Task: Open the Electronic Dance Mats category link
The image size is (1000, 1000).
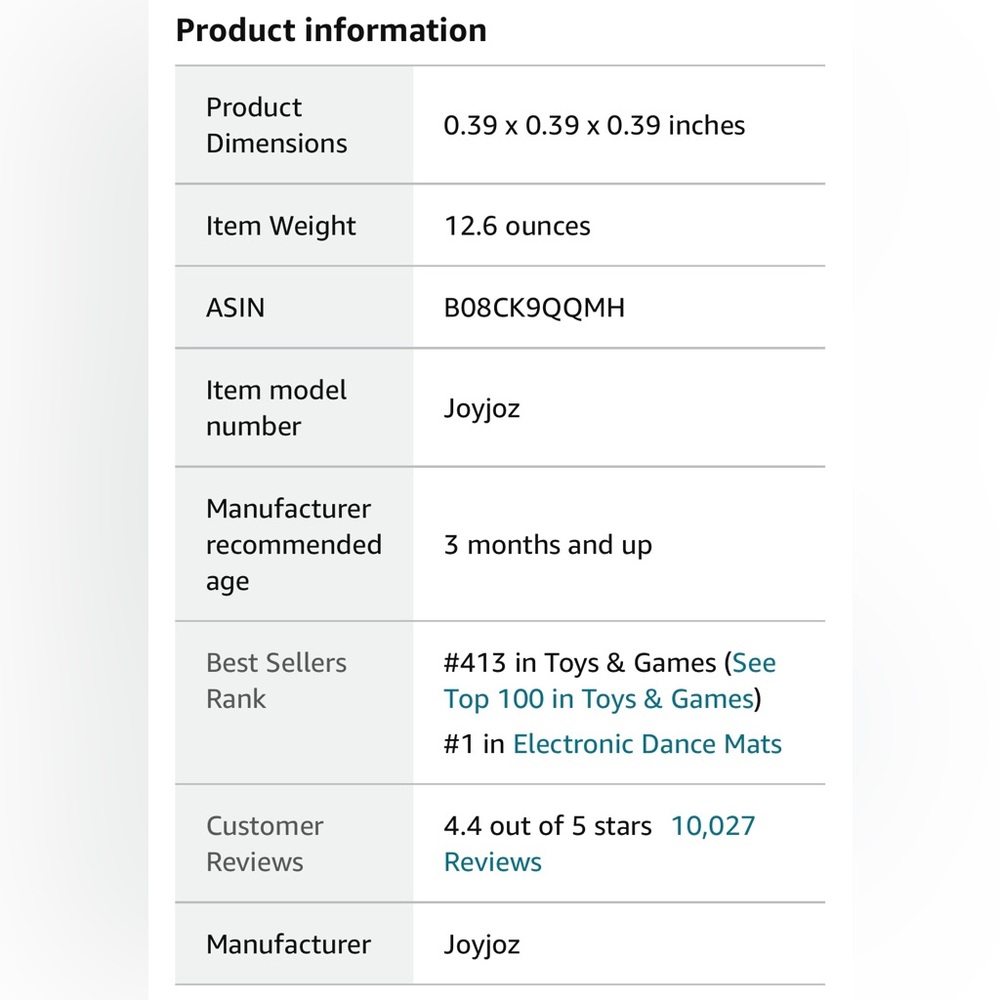Action: tap(647, 744)
